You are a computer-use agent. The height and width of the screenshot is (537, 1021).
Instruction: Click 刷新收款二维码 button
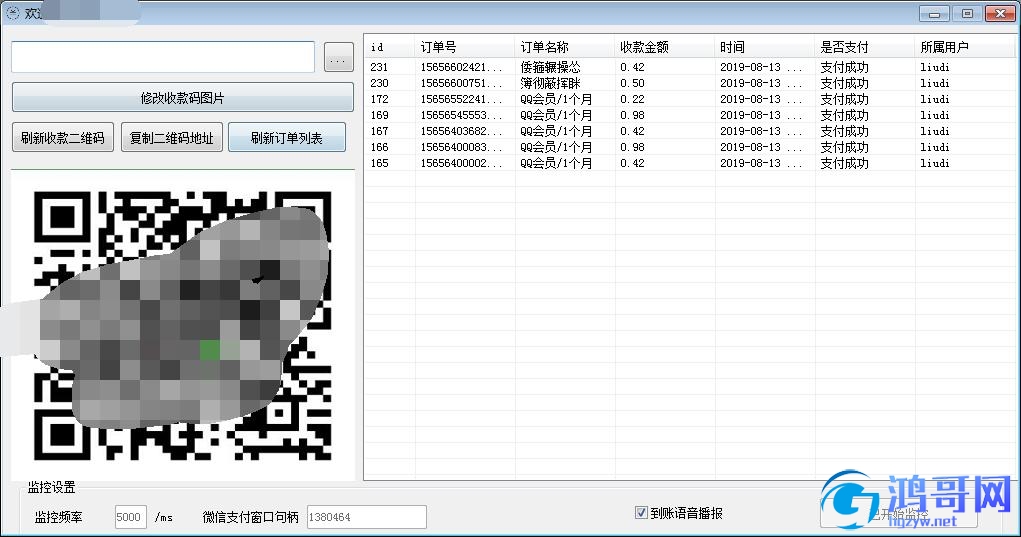point(63,137)
